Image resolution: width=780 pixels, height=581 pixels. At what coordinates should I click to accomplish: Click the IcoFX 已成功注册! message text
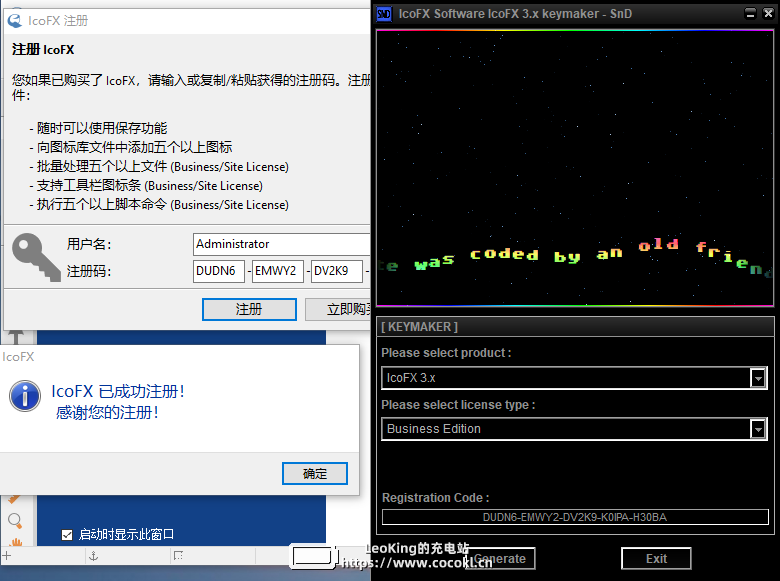pos(118,391)
